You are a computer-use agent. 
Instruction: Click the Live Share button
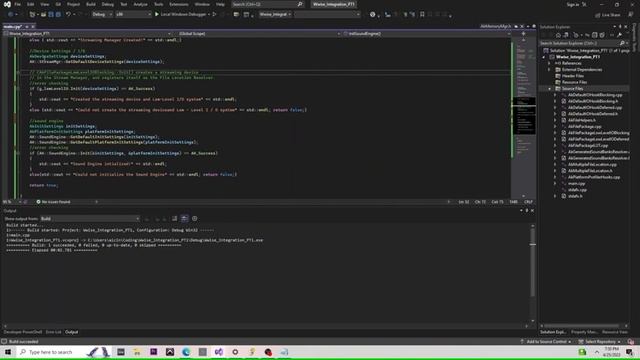point(608,15)
